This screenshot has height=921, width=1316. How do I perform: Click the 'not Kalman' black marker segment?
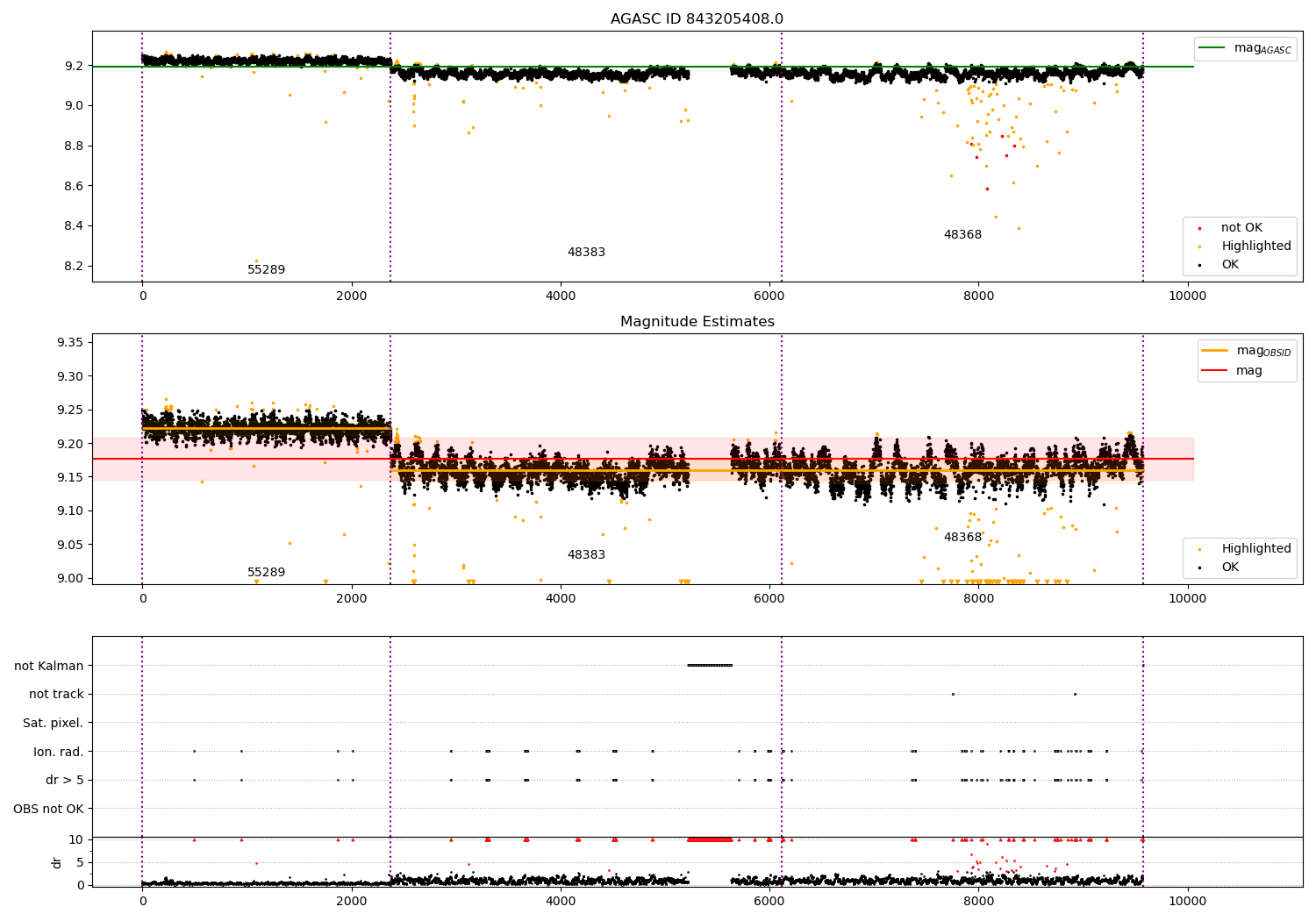coord(710,666)
